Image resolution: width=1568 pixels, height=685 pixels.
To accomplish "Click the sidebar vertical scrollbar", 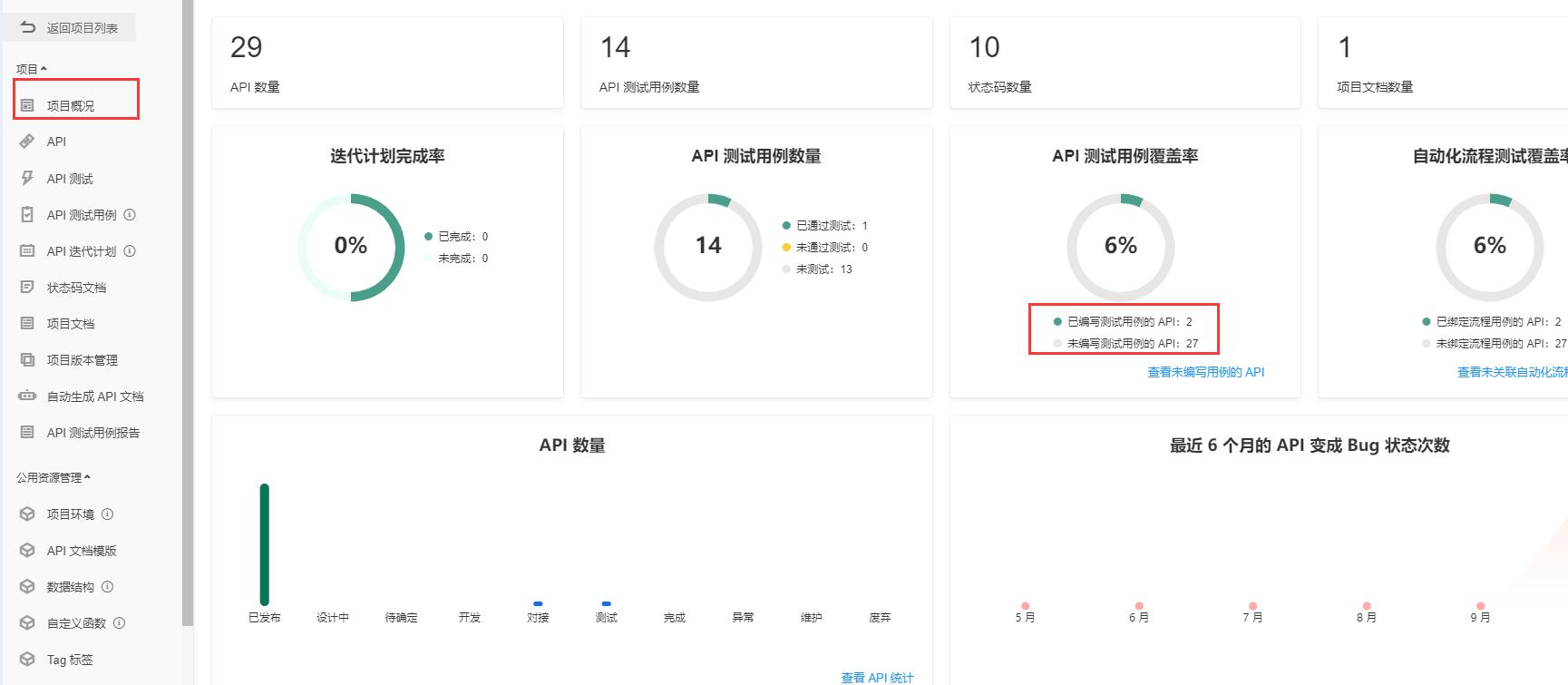I will coord(188,313).
